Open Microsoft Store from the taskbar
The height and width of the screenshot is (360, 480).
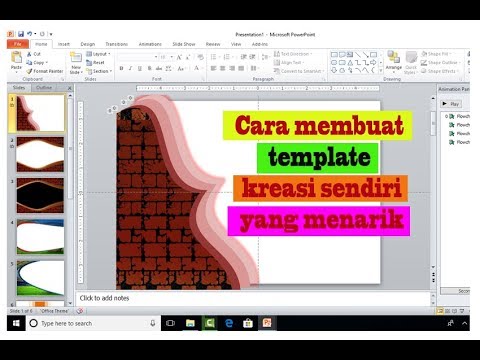tap(248, 323)
